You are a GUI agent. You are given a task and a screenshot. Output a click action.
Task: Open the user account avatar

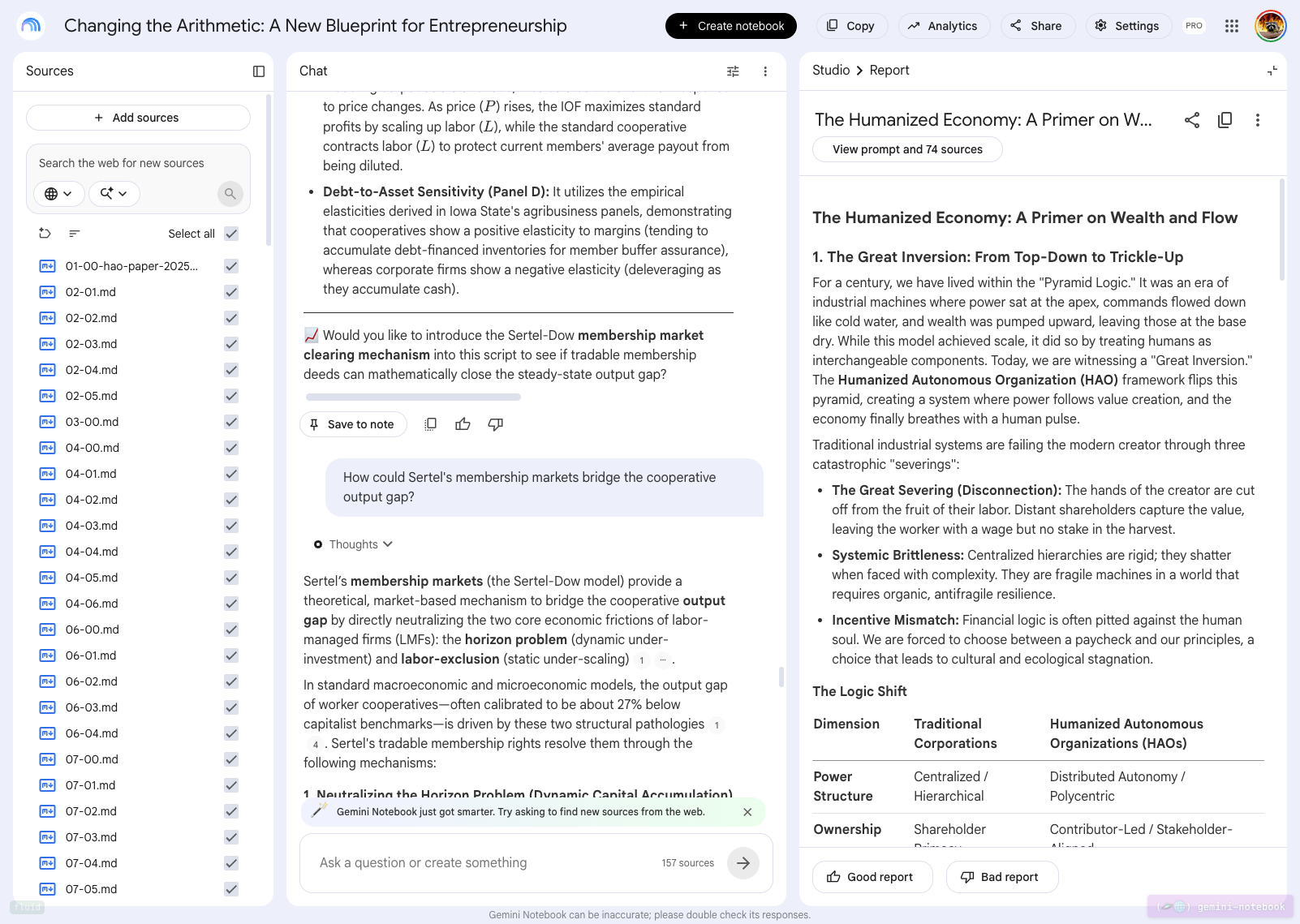tap(1270, 26)
